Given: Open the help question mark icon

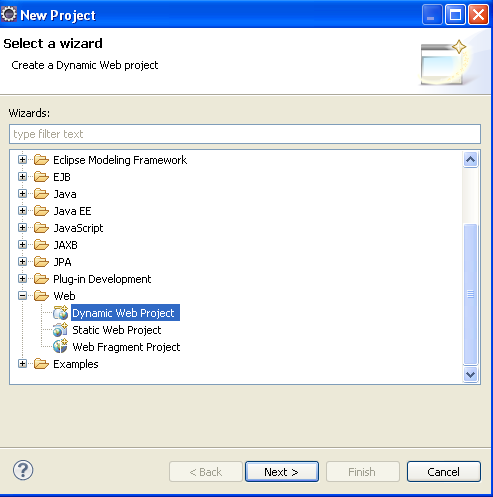Looking at the screenshot, I should pyautogui.click(x=23, y=470).
